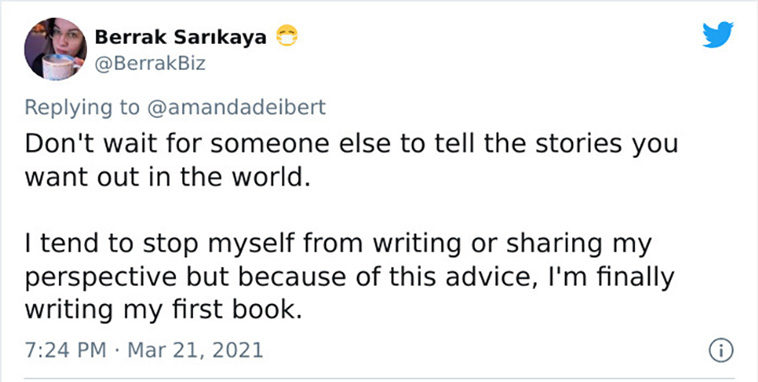Click the 'Replying to' label
758x382 pixels.
click(x=82, y=108)
